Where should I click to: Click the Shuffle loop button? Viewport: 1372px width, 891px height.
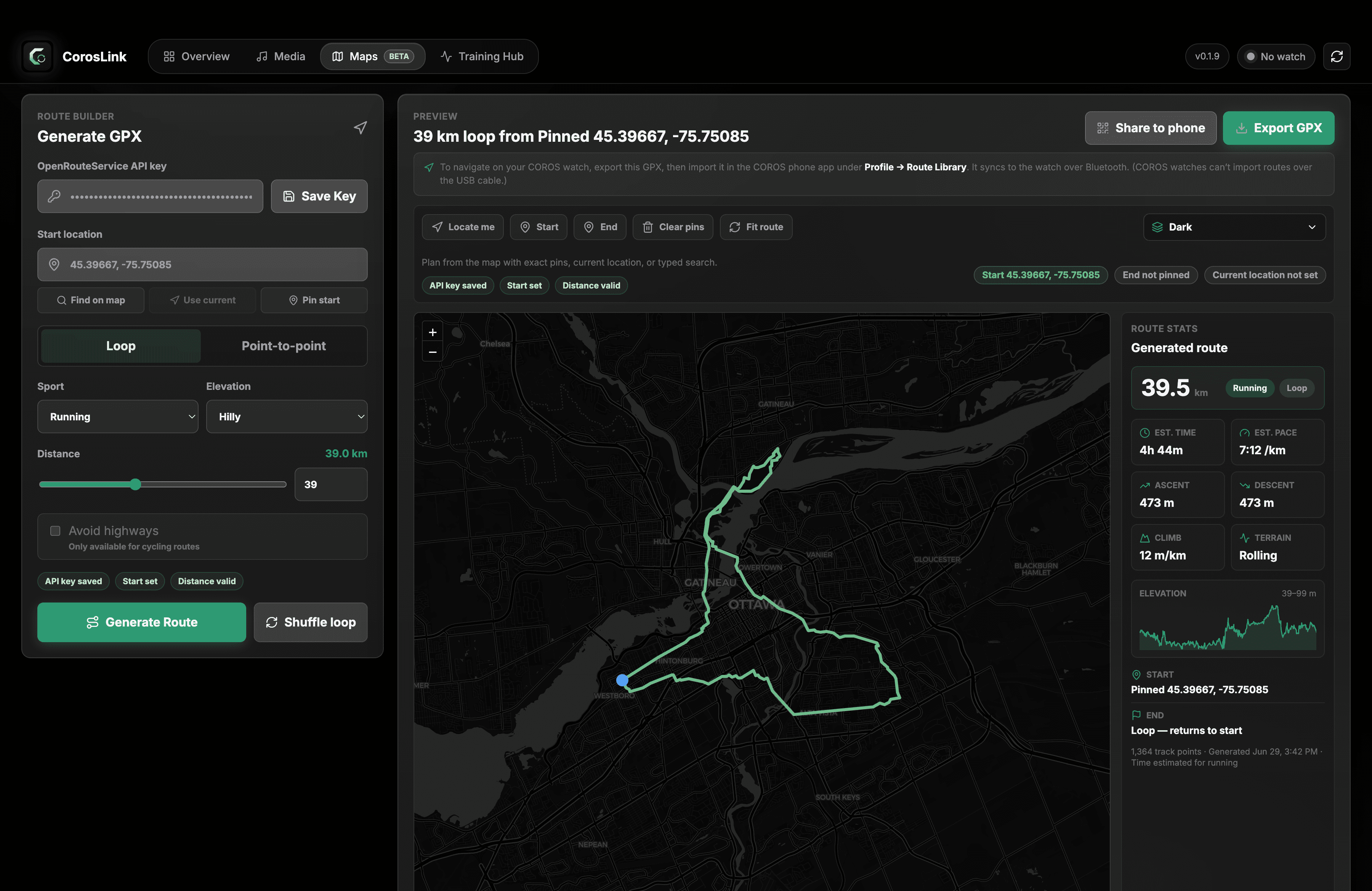coord(311,622)
